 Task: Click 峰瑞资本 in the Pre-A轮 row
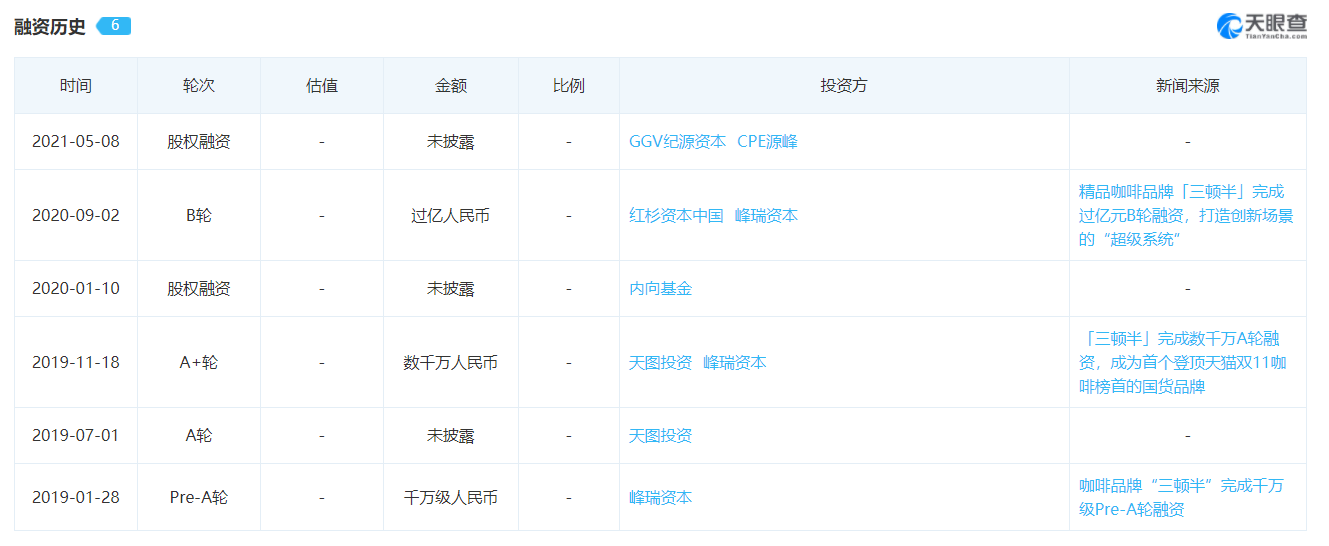point(660,498)
